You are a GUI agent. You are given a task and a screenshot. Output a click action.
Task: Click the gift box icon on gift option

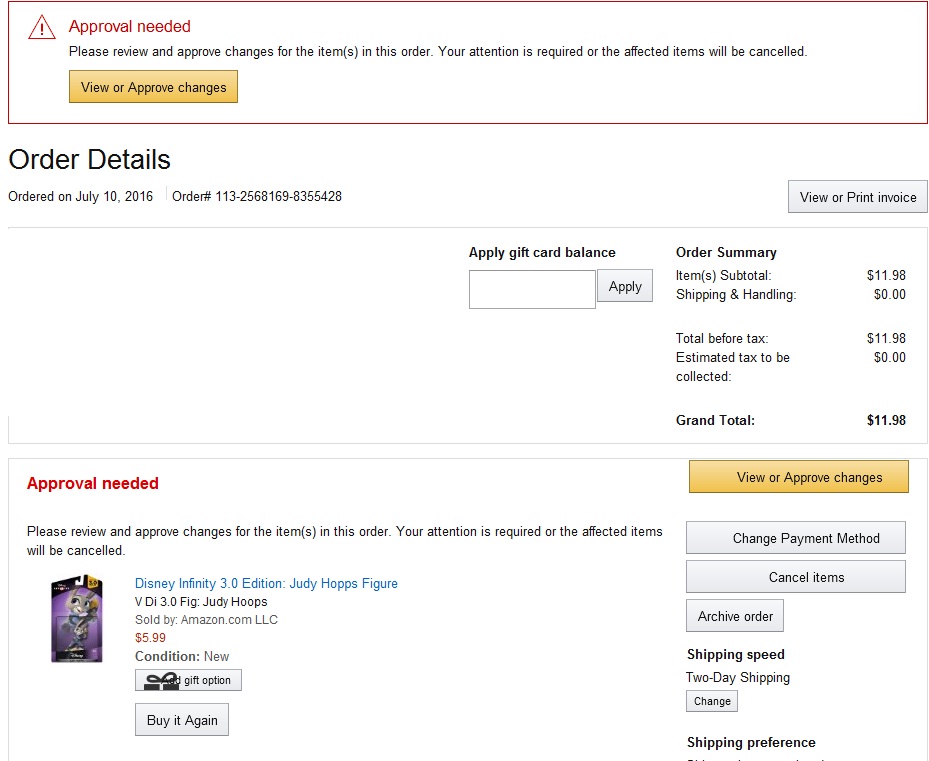[x=161, y=681]
